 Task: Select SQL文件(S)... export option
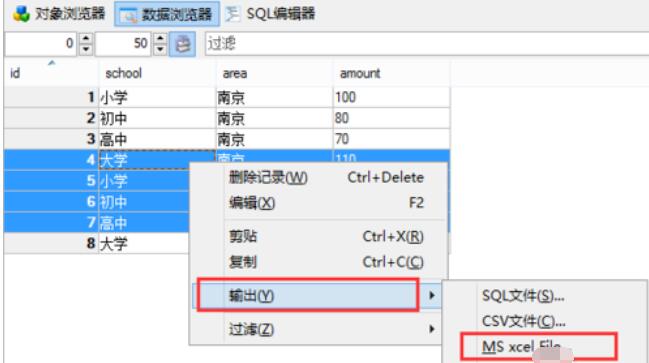pyautogui.click(x=544, y=296)
